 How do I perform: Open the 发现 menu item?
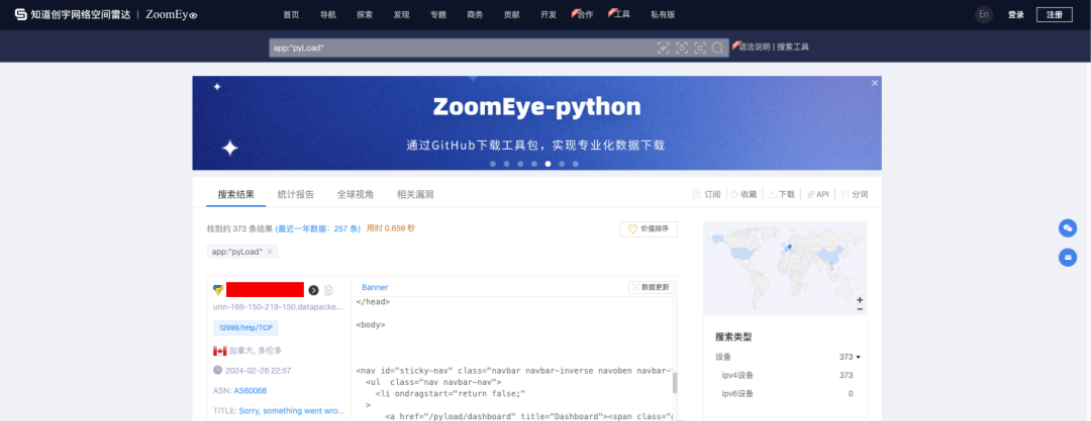click(x=401, y=15)
